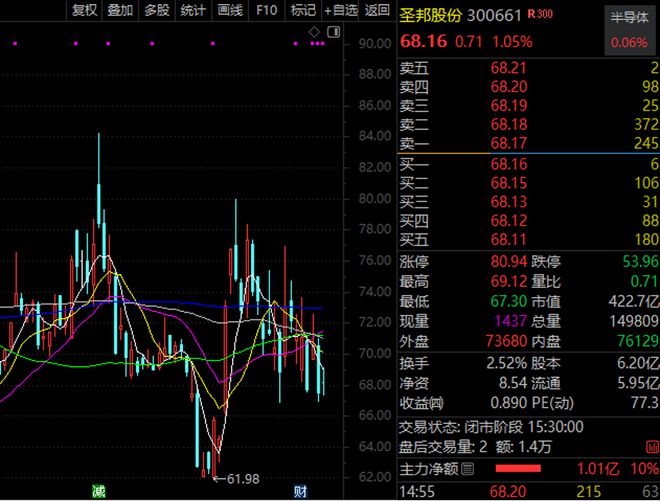Click the diamond icon above the chart
This screenshot has height=501, width=660.
point(313,33)
